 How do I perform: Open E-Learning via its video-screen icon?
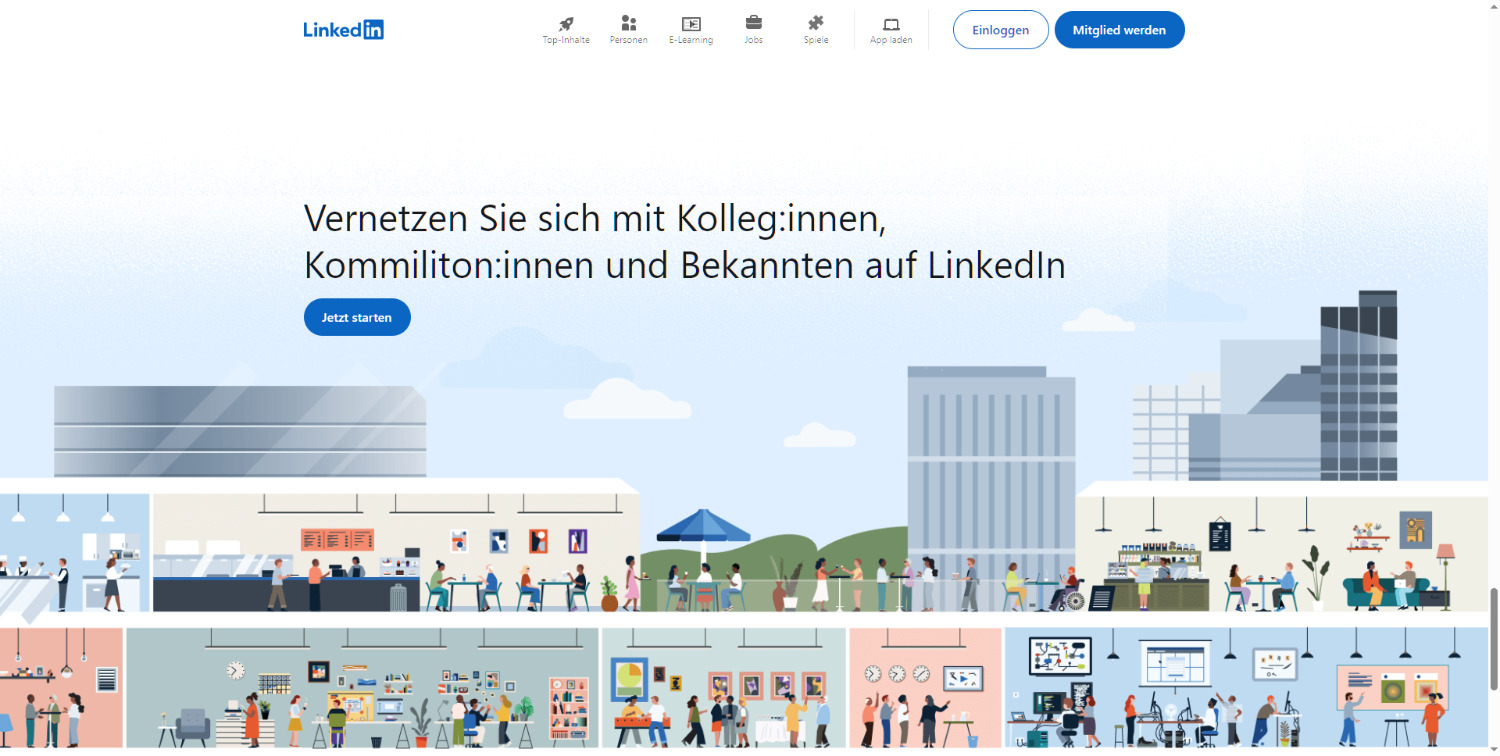[x=690, y=22]
